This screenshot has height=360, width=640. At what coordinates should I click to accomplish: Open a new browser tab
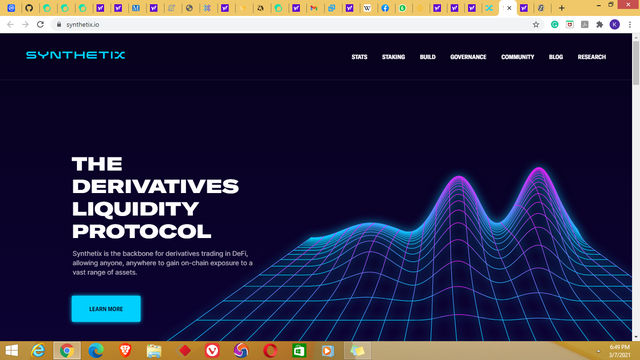562,8
